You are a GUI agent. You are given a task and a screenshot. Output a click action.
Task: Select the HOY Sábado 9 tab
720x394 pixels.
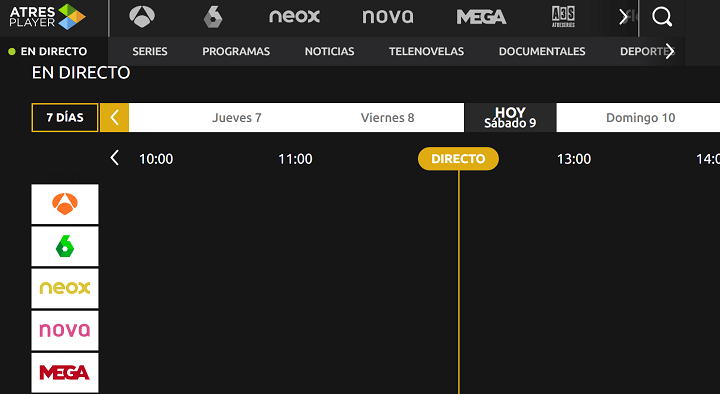(x=510, y=118)
